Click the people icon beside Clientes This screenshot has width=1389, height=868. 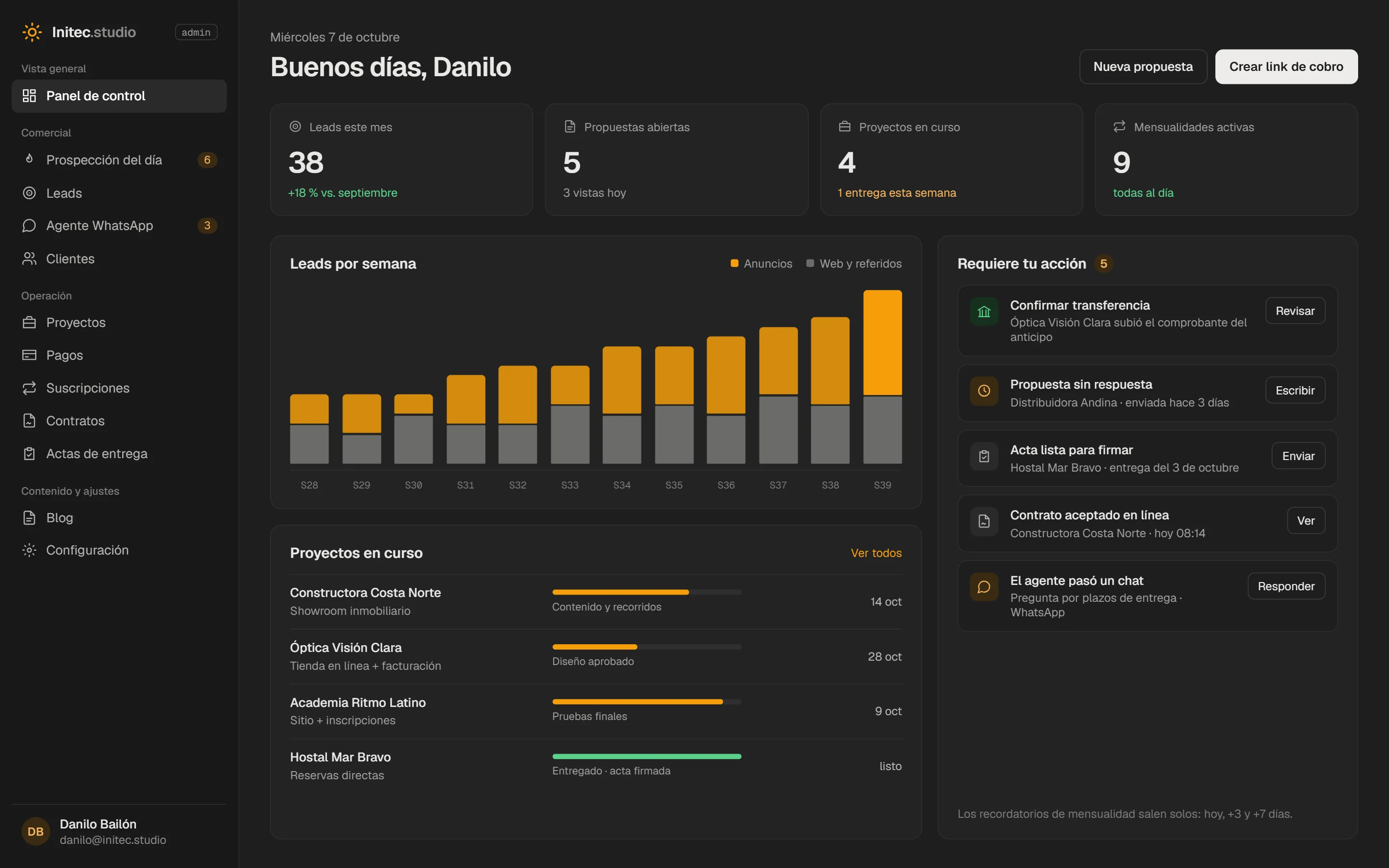29,259
